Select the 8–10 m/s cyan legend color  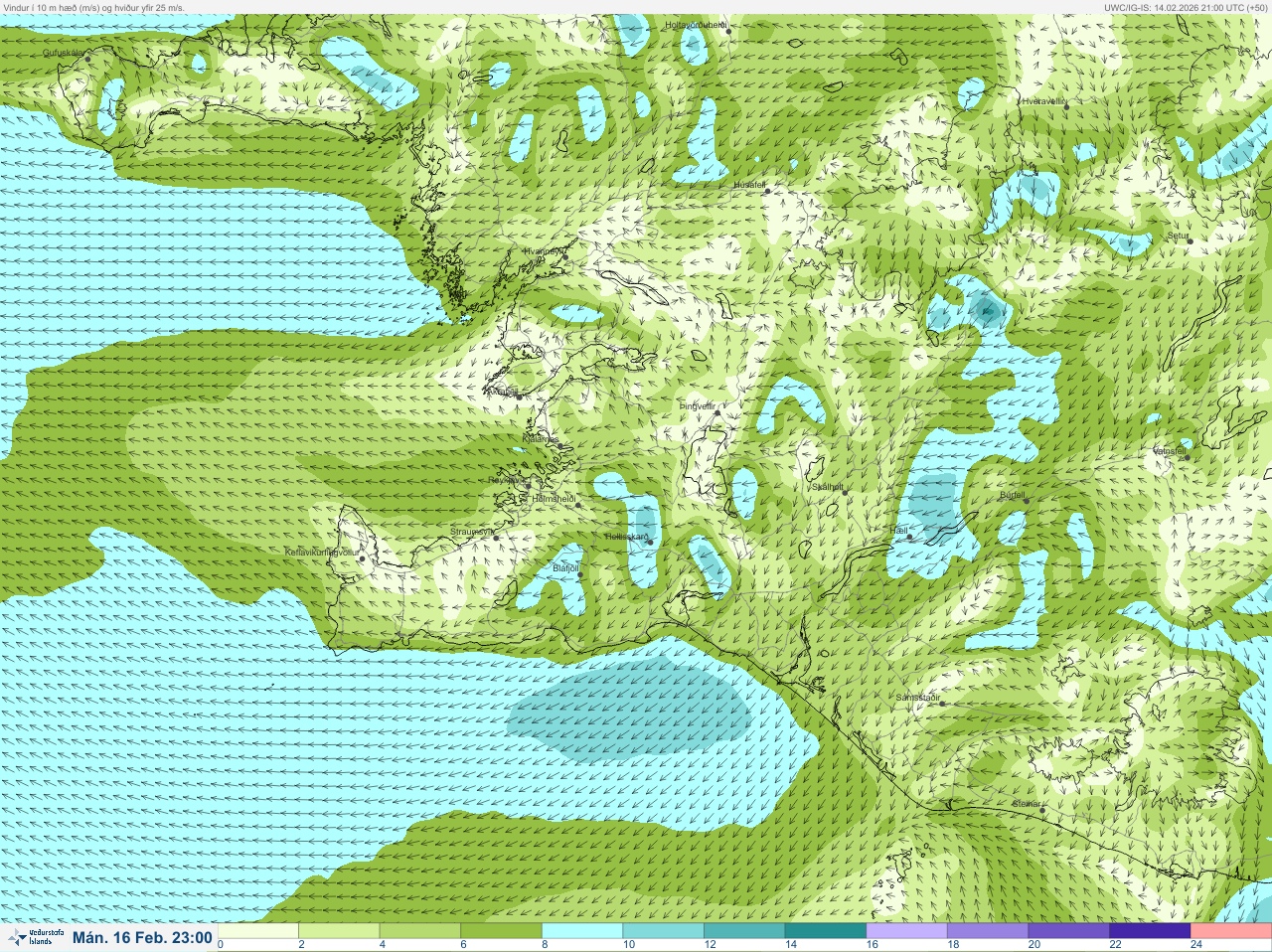coord(583,931)
